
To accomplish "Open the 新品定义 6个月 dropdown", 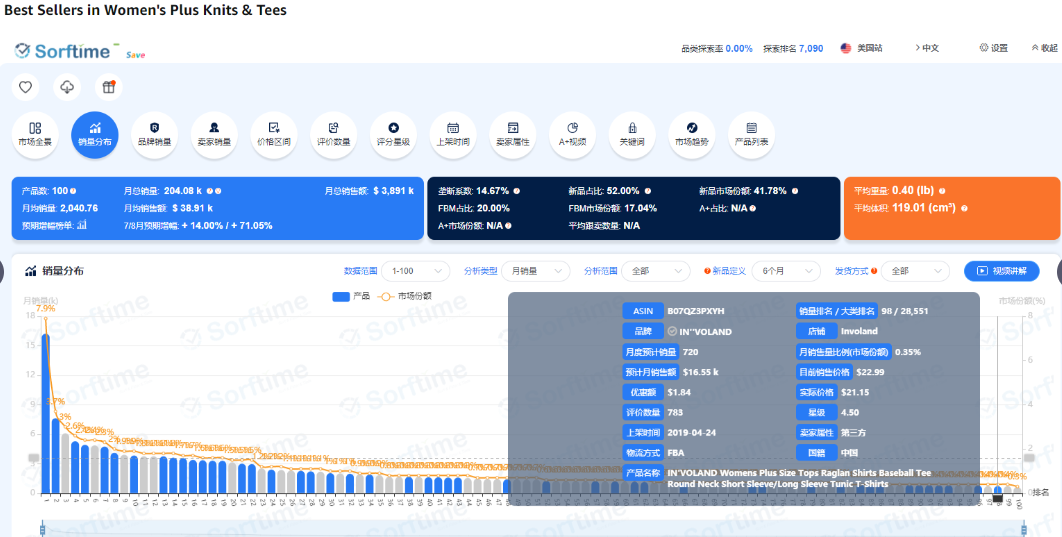I will (x=786, y=271).
